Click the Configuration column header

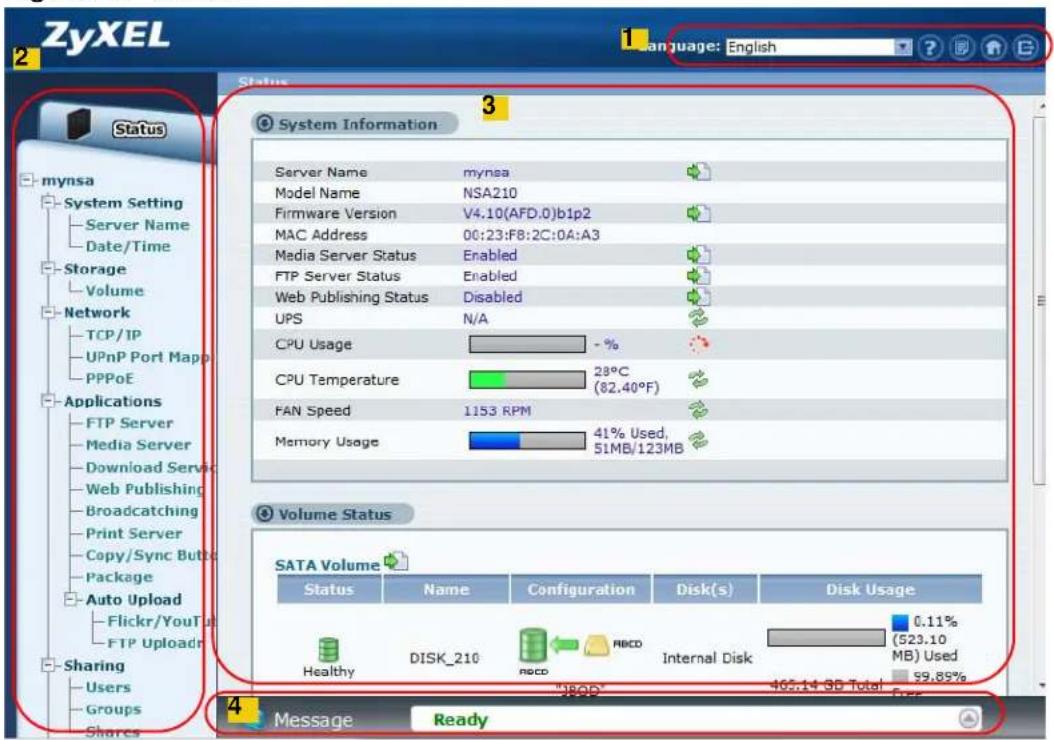[581, 589]
